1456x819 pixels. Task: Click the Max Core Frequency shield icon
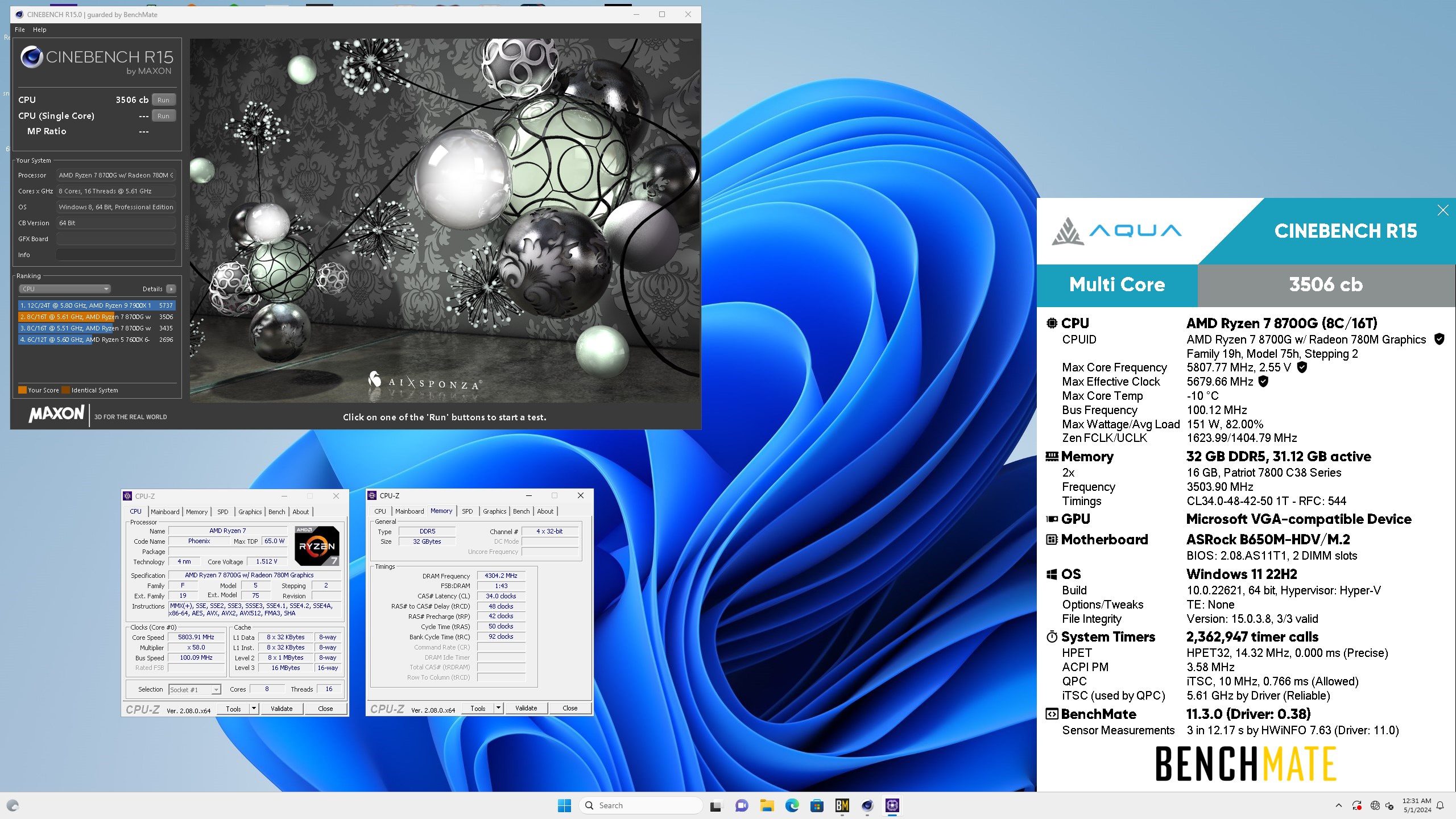point(1302,367)
